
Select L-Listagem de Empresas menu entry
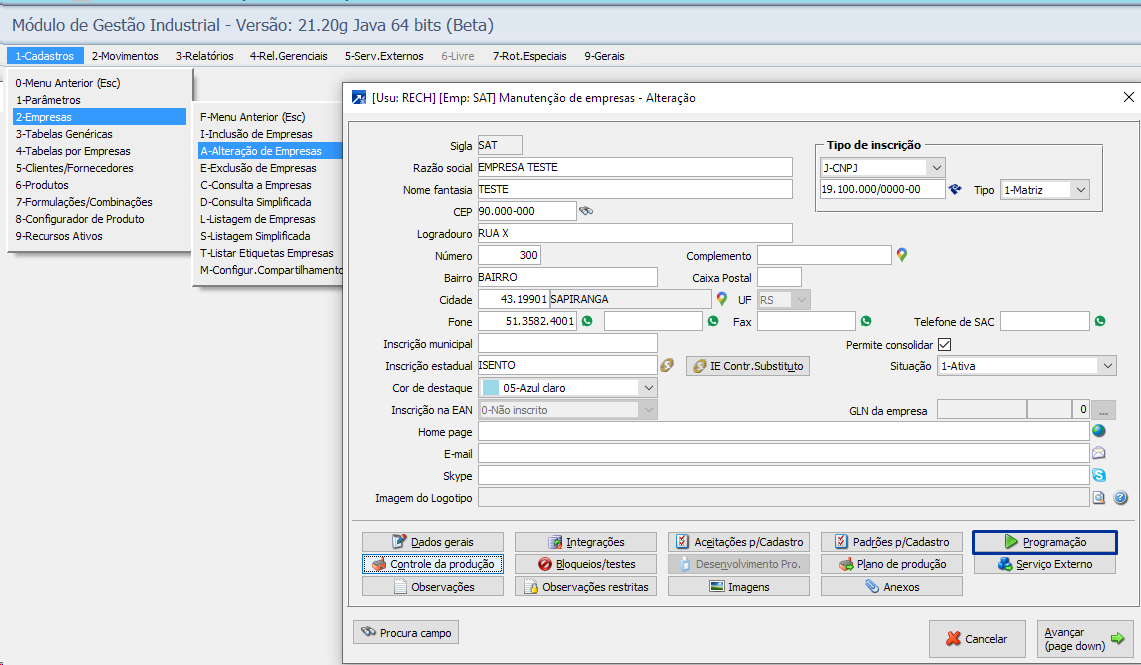point(257,219)
